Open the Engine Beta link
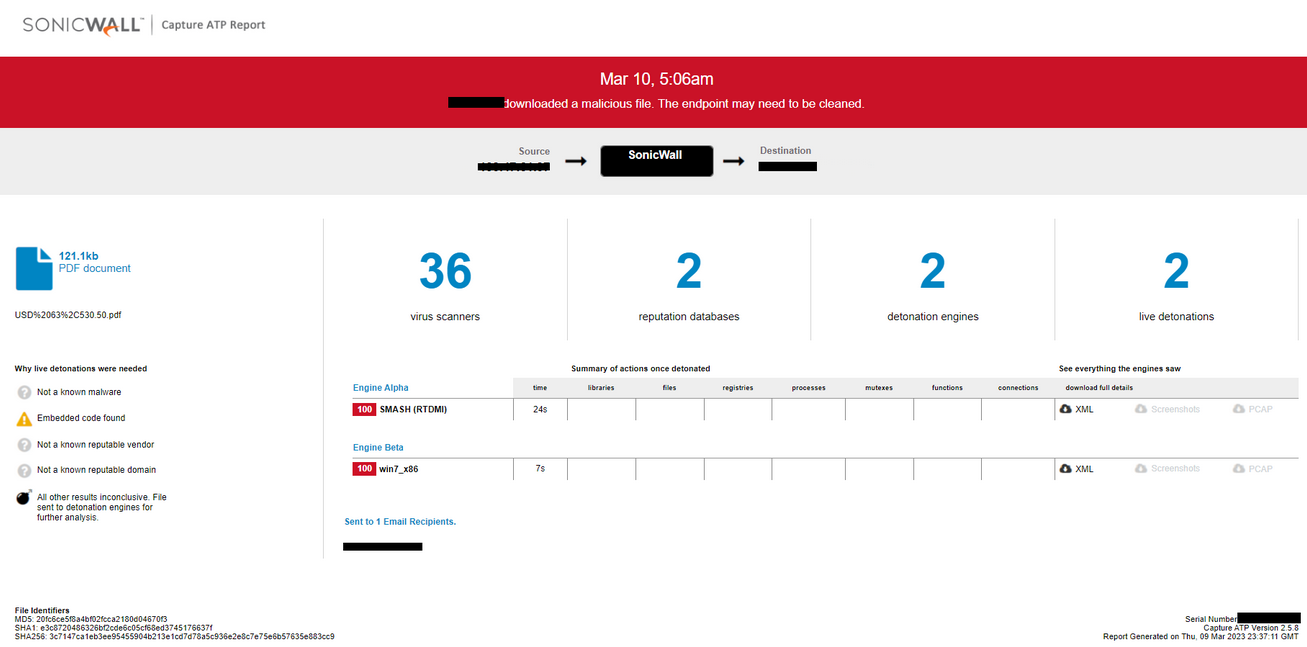This screenshot has width=1307, height=647. click(x=378, y=447)
